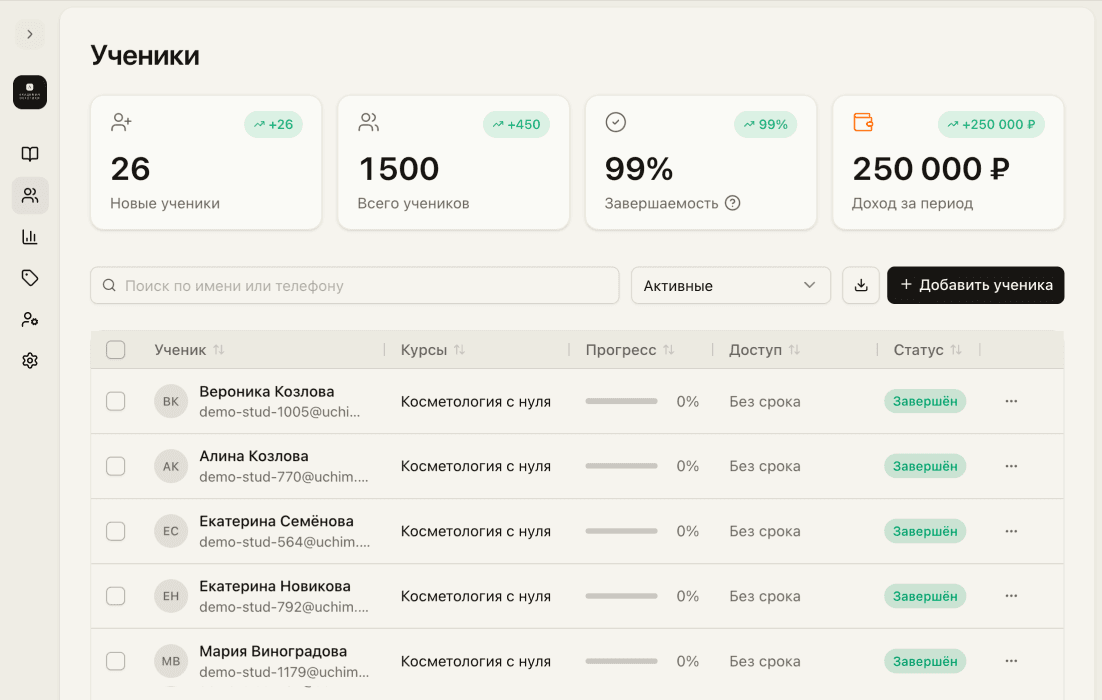Click the Всего учеников 1500 card value

(x=398, y=169)
